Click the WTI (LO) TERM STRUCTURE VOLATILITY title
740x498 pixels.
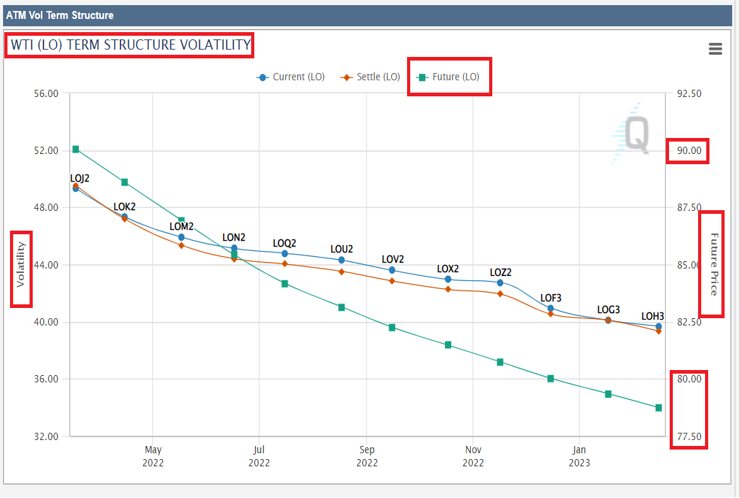(x=131, y=45)
